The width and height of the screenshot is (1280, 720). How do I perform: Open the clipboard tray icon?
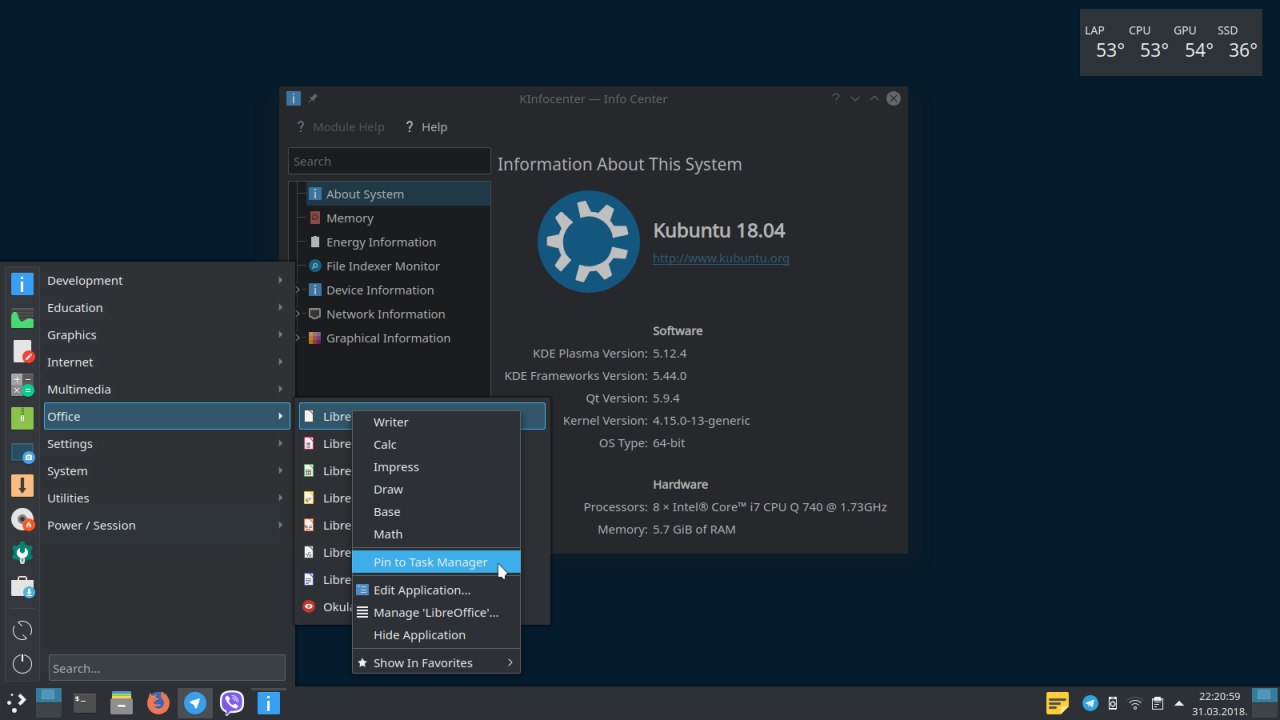pos(1157,703)
